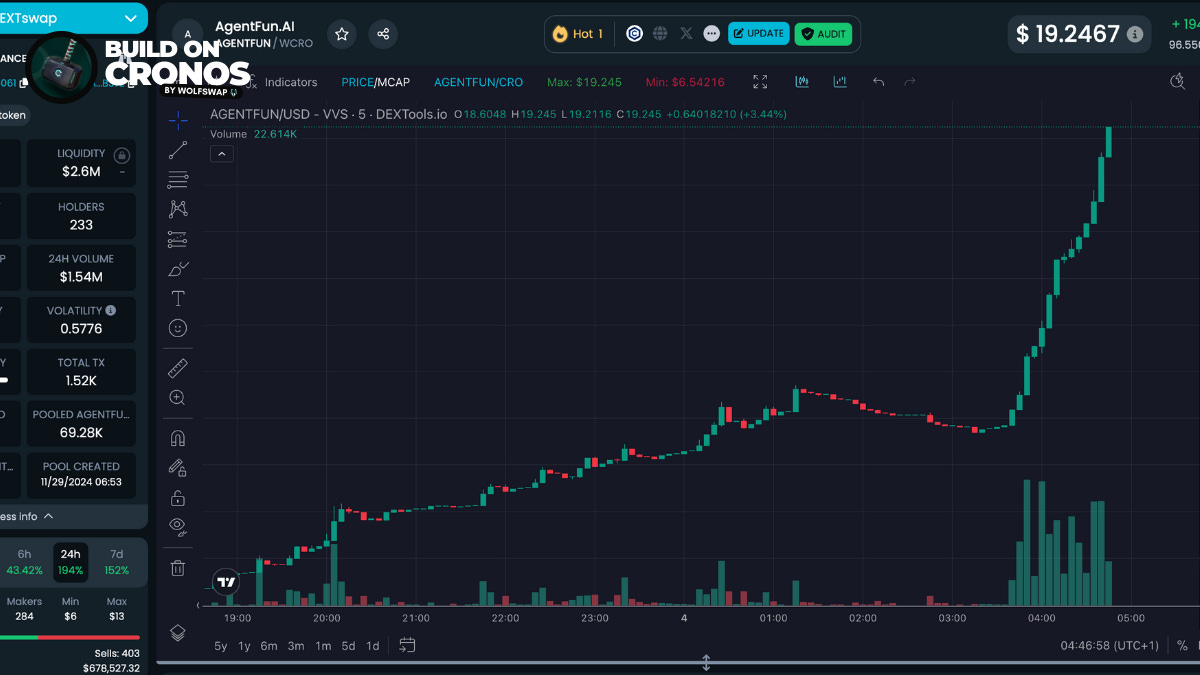This screenshot has height=675, width=1200.
Task: Open the website globe icon
Action: pyautogui.click(x=660, y=33)
